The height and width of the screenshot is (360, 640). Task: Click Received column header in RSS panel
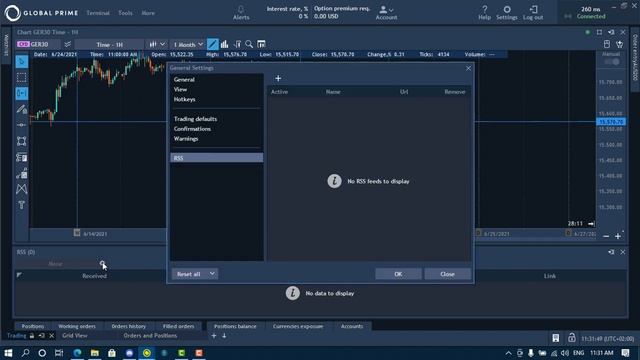coord(94,276)
